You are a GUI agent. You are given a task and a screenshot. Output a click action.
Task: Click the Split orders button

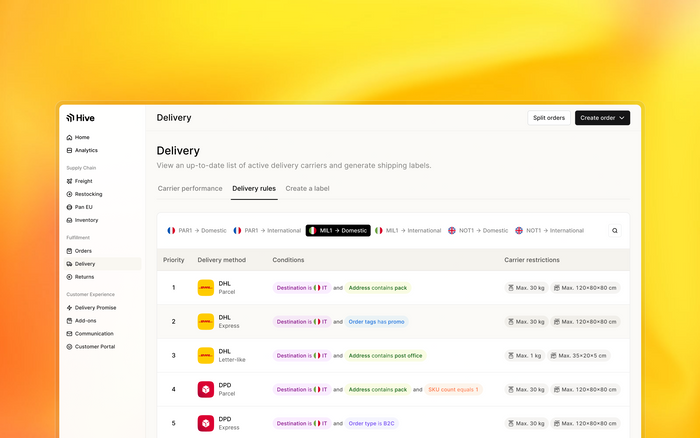pos(548,118)
